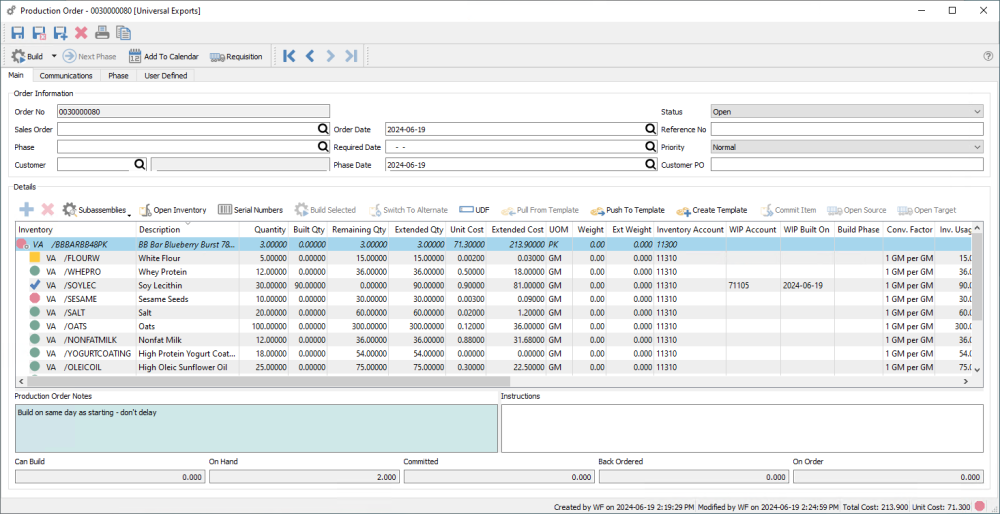
Task: Open the User Defined tab
Action: tap(166, 76)
